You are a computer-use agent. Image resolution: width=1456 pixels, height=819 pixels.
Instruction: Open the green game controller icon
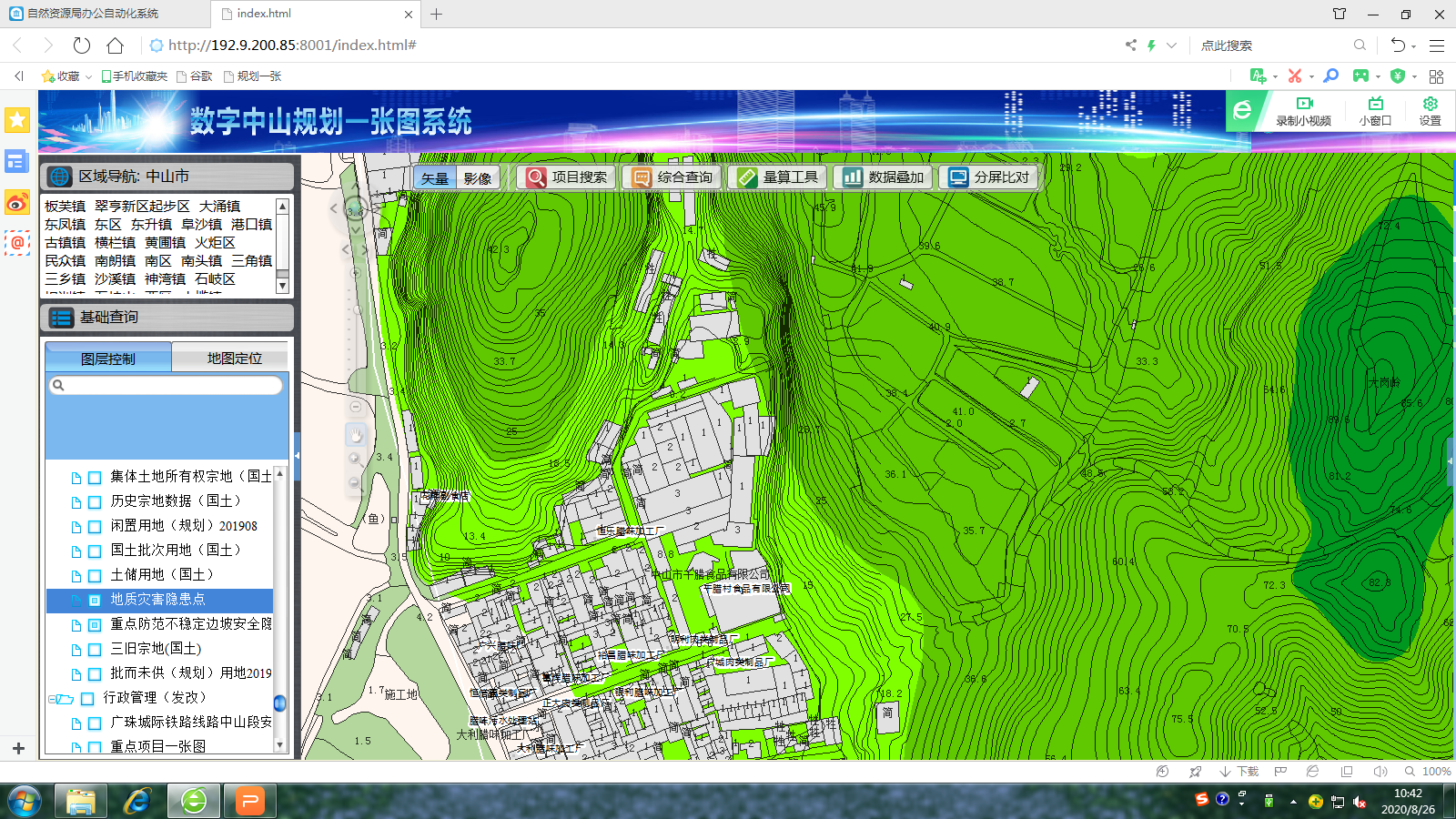[1361, 76]
